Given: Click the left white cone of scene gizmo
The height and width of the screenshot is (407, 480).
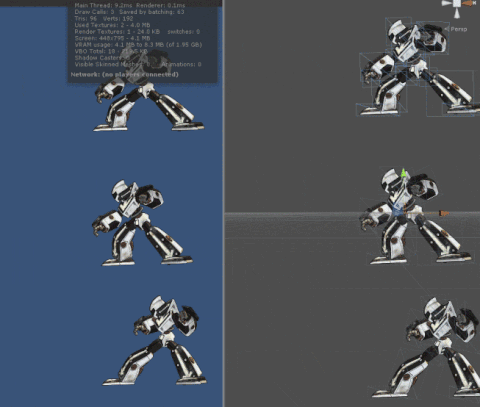Looking at the screenshot, I should (447, 3).
